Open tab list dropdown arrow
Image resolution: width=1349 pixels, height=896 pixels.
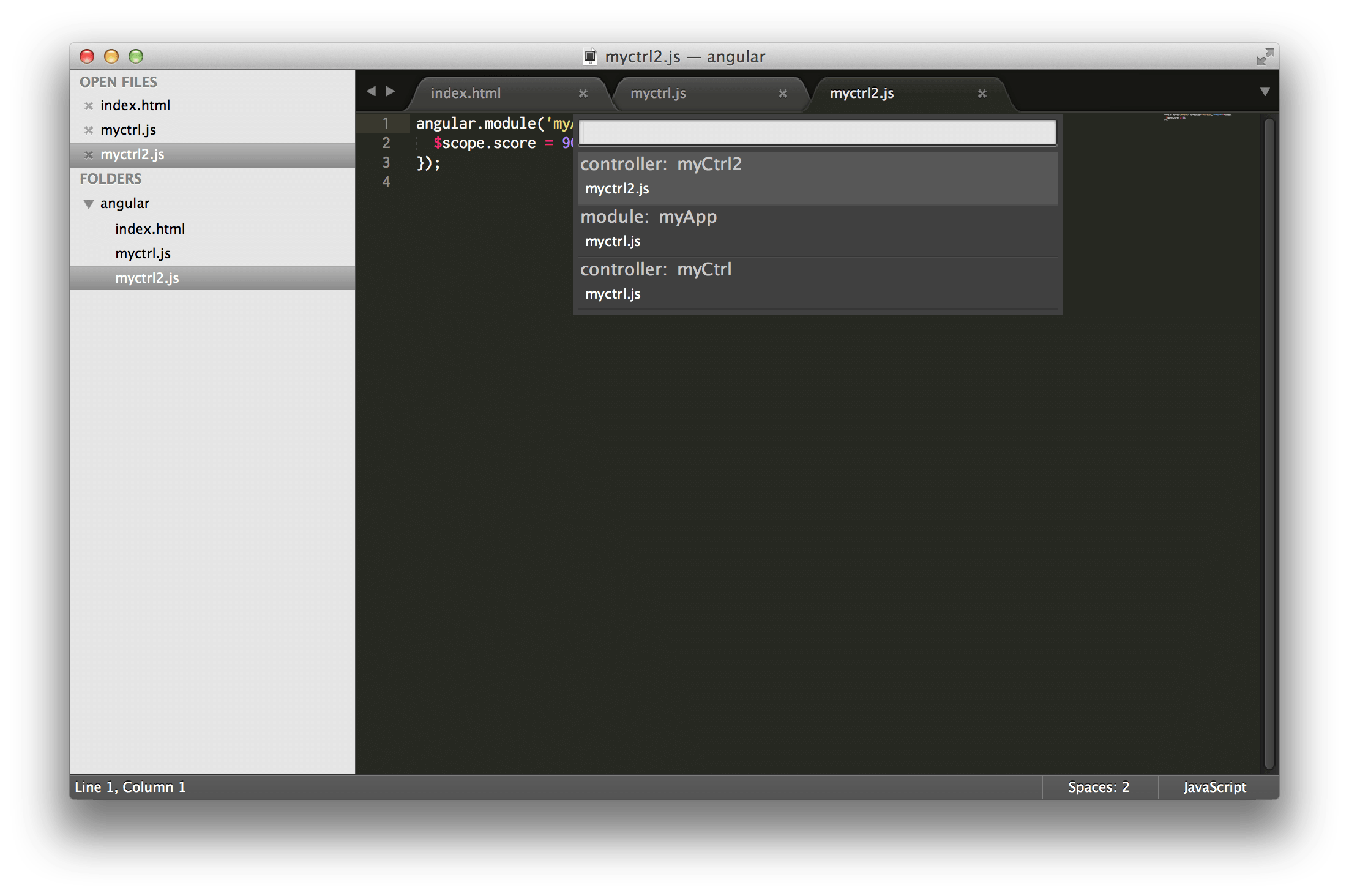click(x=1265, y=92)
